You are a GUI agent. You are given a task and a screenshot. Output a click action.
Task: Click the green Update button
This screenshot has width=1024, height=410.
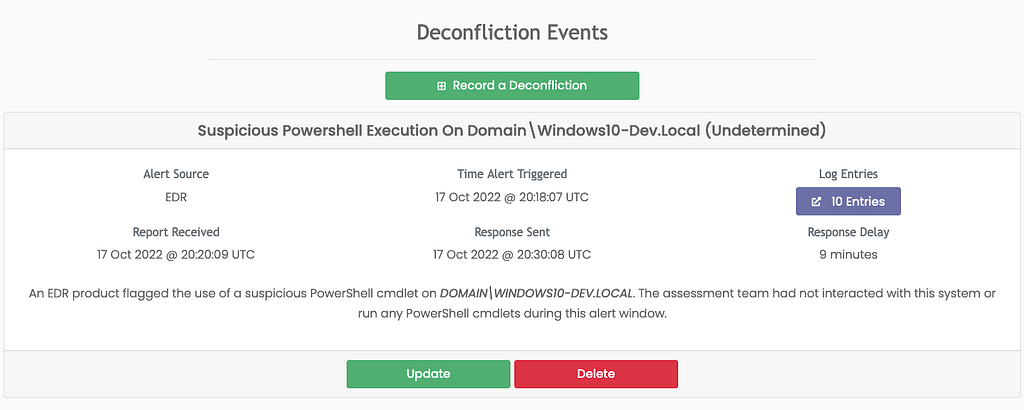pos(428,374)
